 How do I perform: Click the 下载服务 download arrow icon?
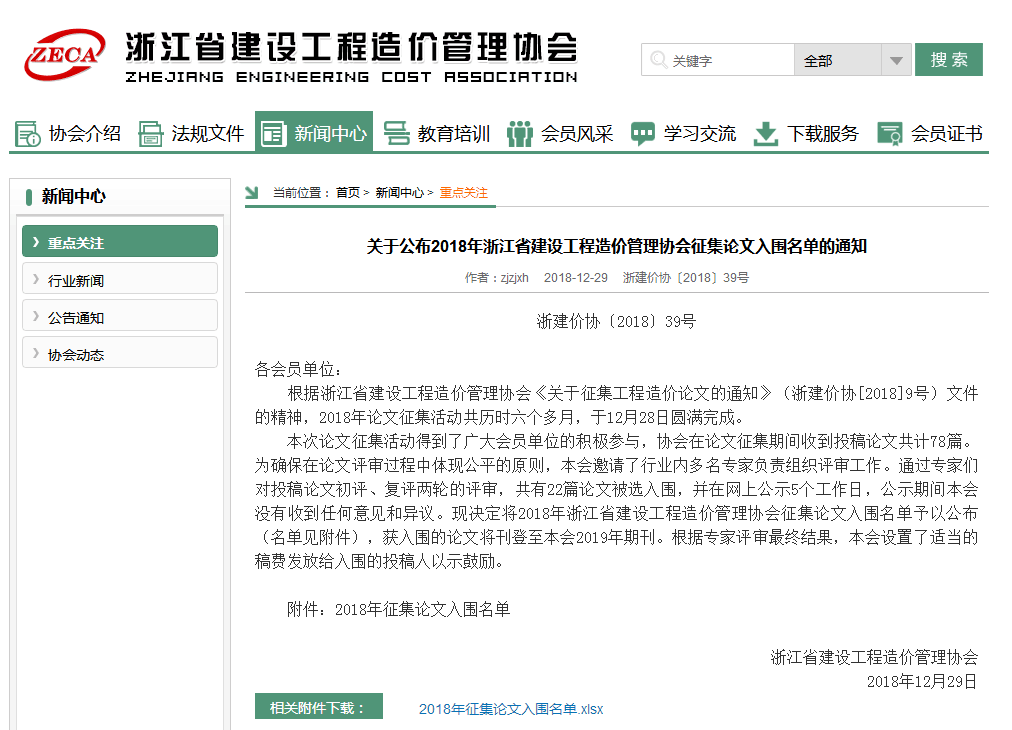tap(765, 134)
